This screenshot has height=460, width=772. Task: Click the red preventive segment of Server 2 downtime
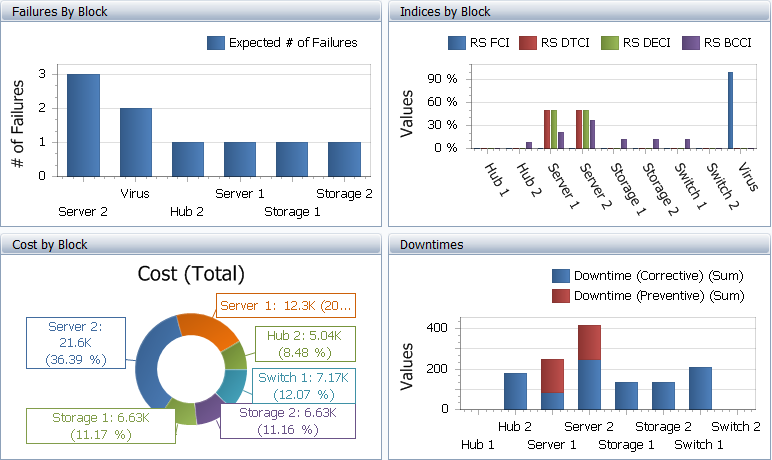point(589,342)
